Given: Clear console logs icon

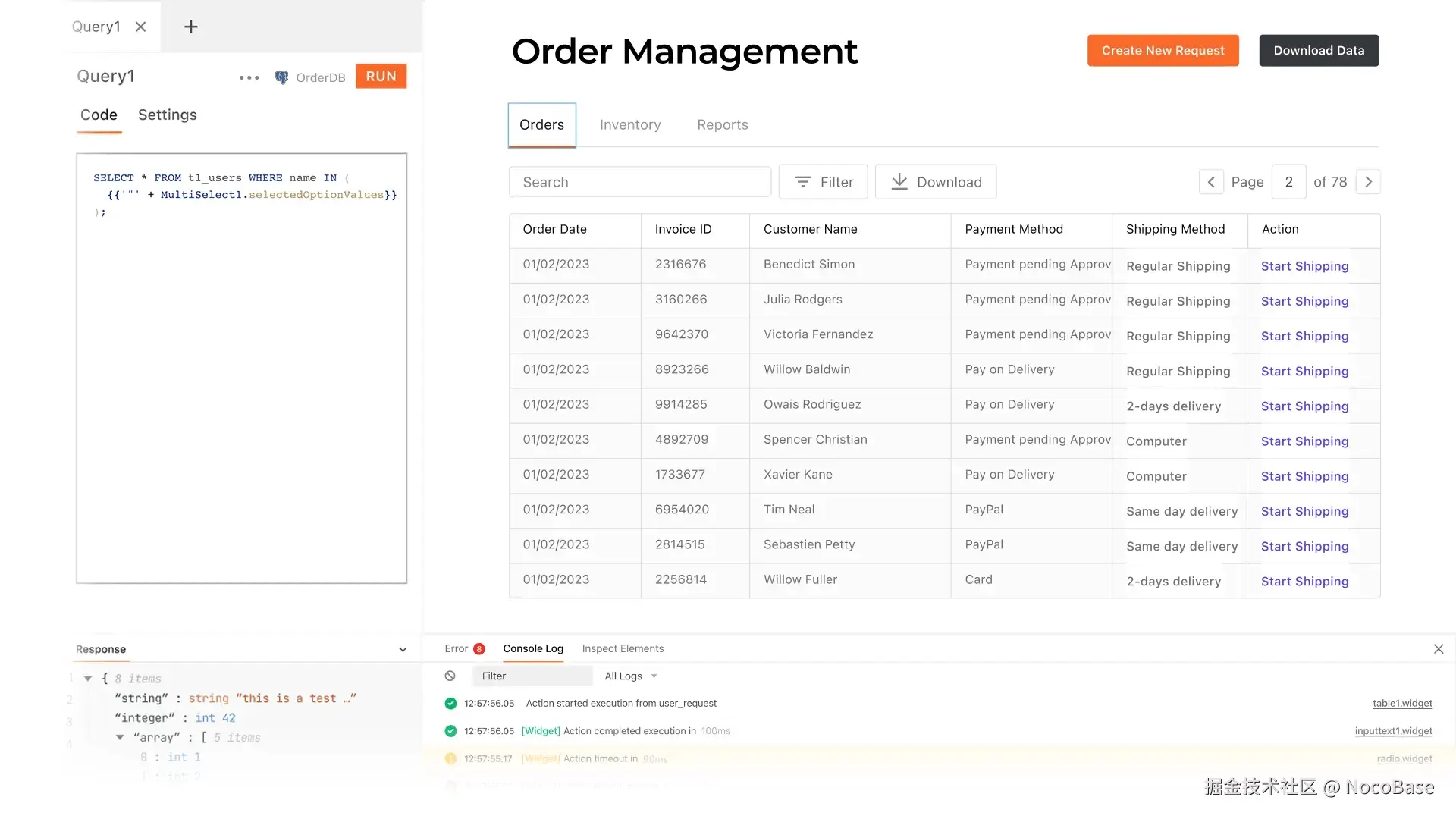Looking at the screenshot, I should point(450,676).
